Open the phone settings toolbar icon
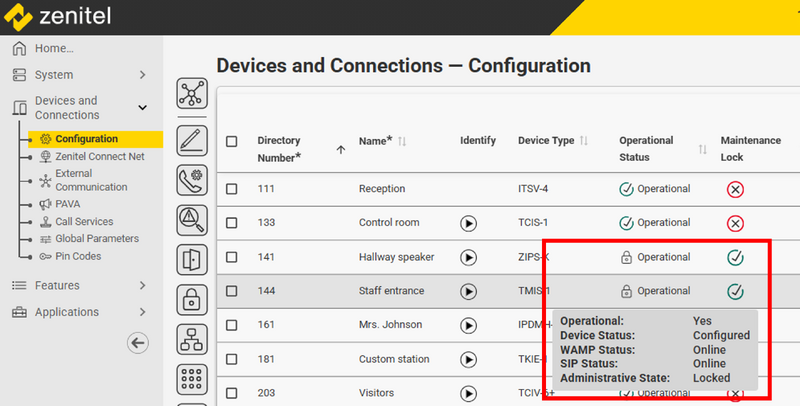This screenshot has width=800, height=406. (x=192, y=180)
